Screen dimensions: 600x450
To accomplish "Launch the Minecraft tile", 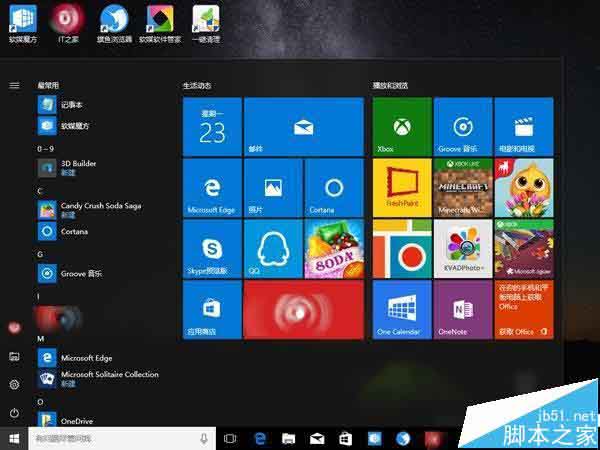I will [463, 188].
